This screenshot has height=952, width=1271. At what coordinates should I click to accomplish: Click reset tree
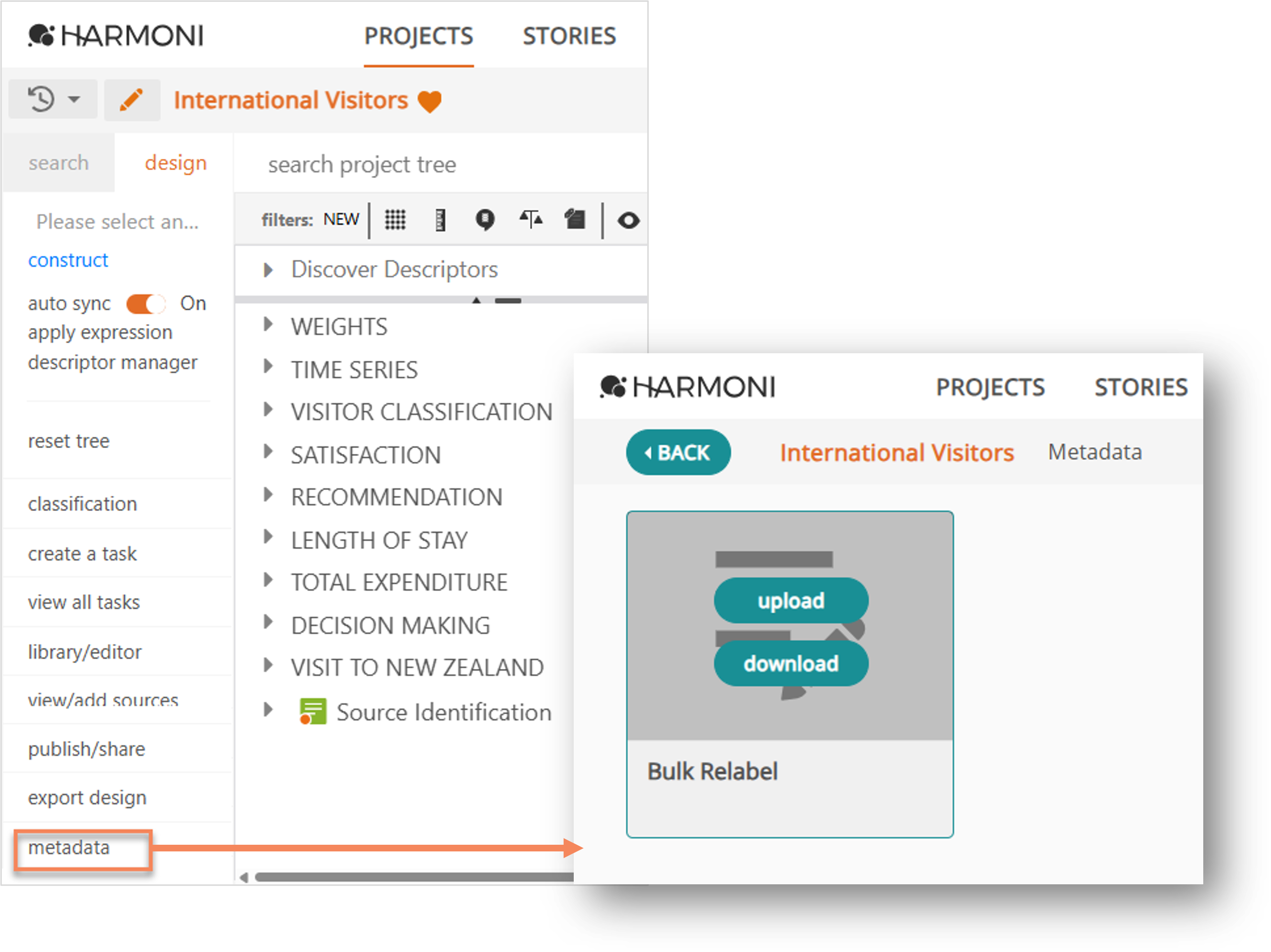pyautogui.click(x=68, y=441)
